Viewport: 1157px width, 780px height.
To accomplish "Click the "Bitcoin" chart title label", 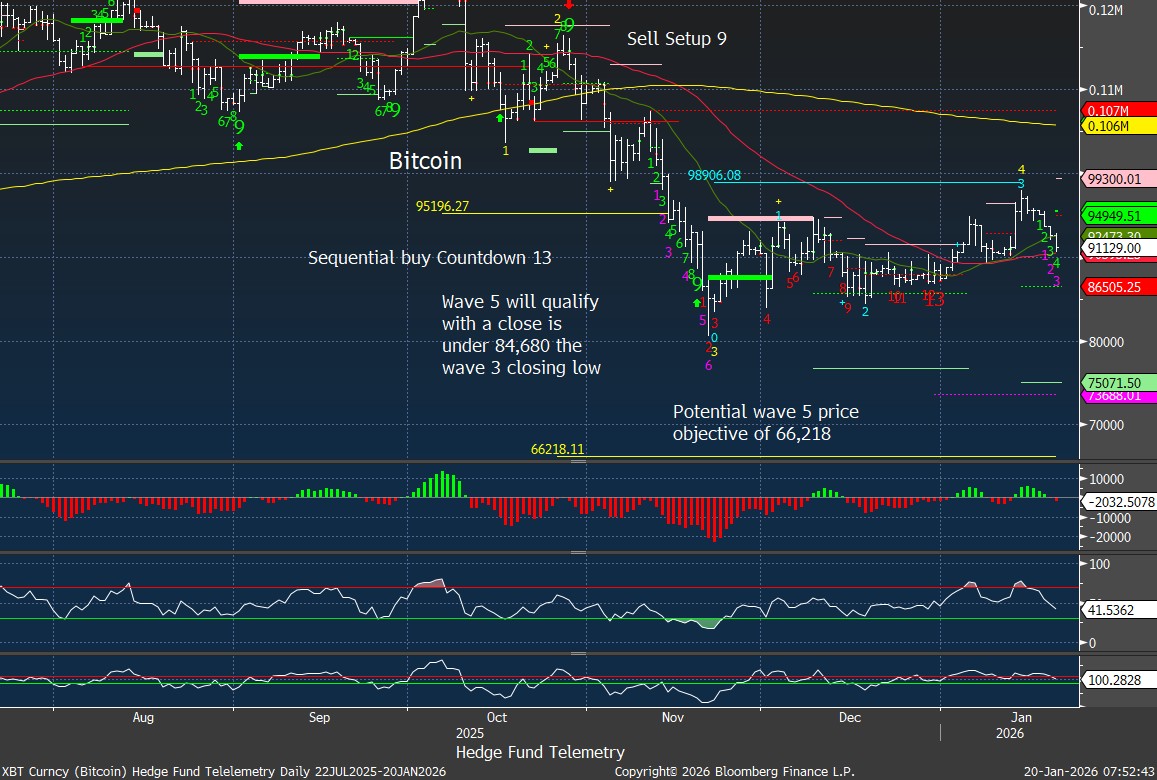I will coord(425,160).
